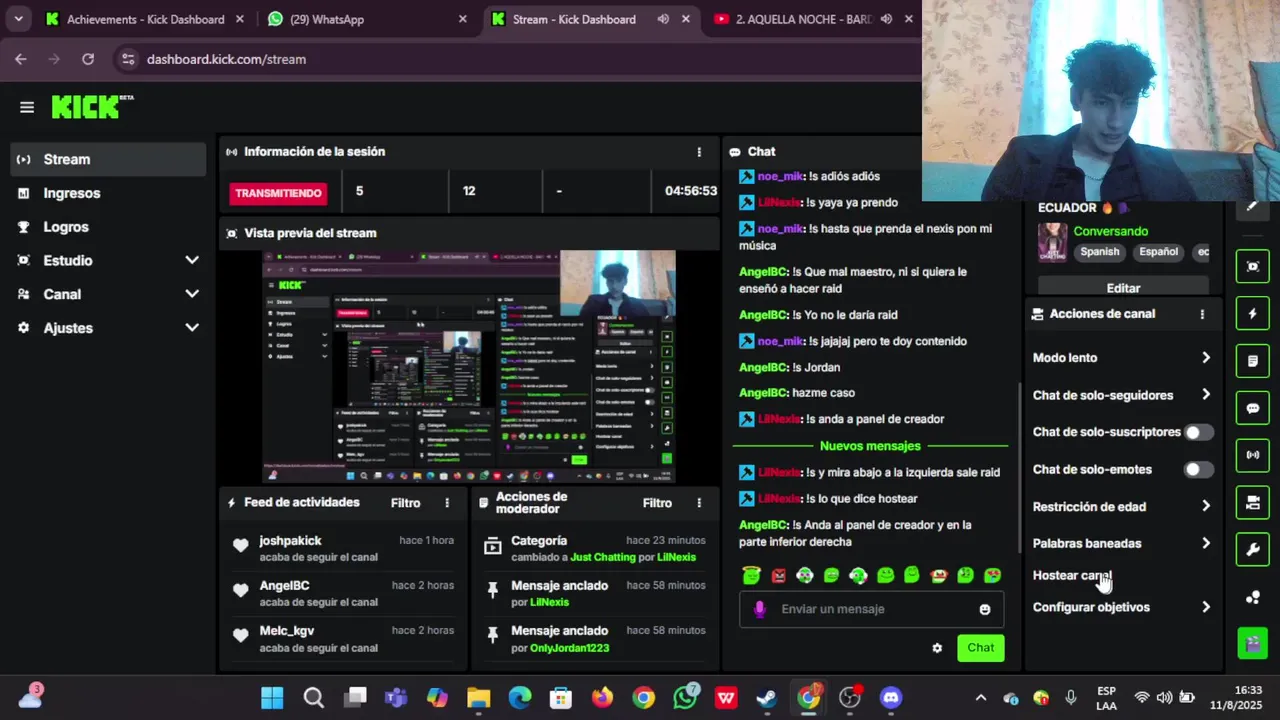This screenshot has width=1280, height=720.
Task: Mute the Stream - Kick Dashboard tab audio
Action: pyautogui.click(x=663, y=19)
